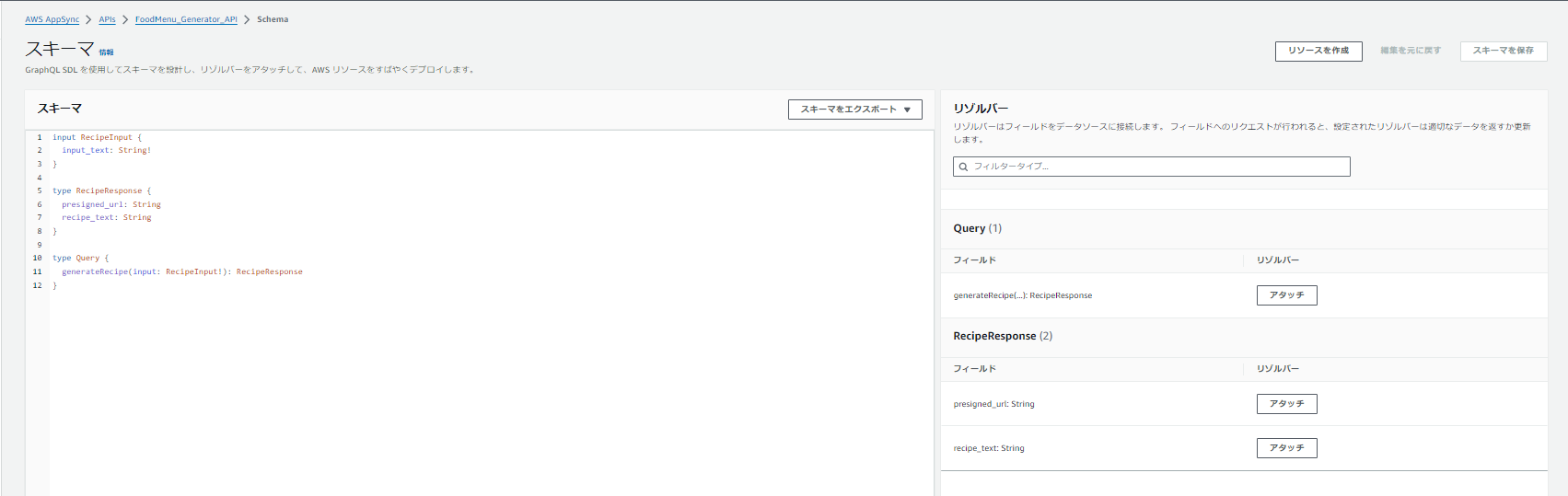Viewport: 1568px width, 496px height.
Task: Click the リゾルバー panel heading
Action: click(981, 109)
